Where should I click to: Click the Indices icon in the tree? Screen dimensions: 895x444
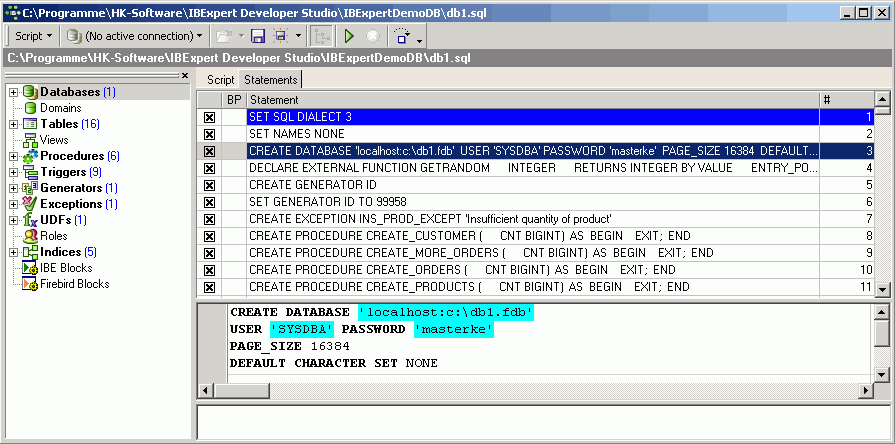tap(30, 252)
